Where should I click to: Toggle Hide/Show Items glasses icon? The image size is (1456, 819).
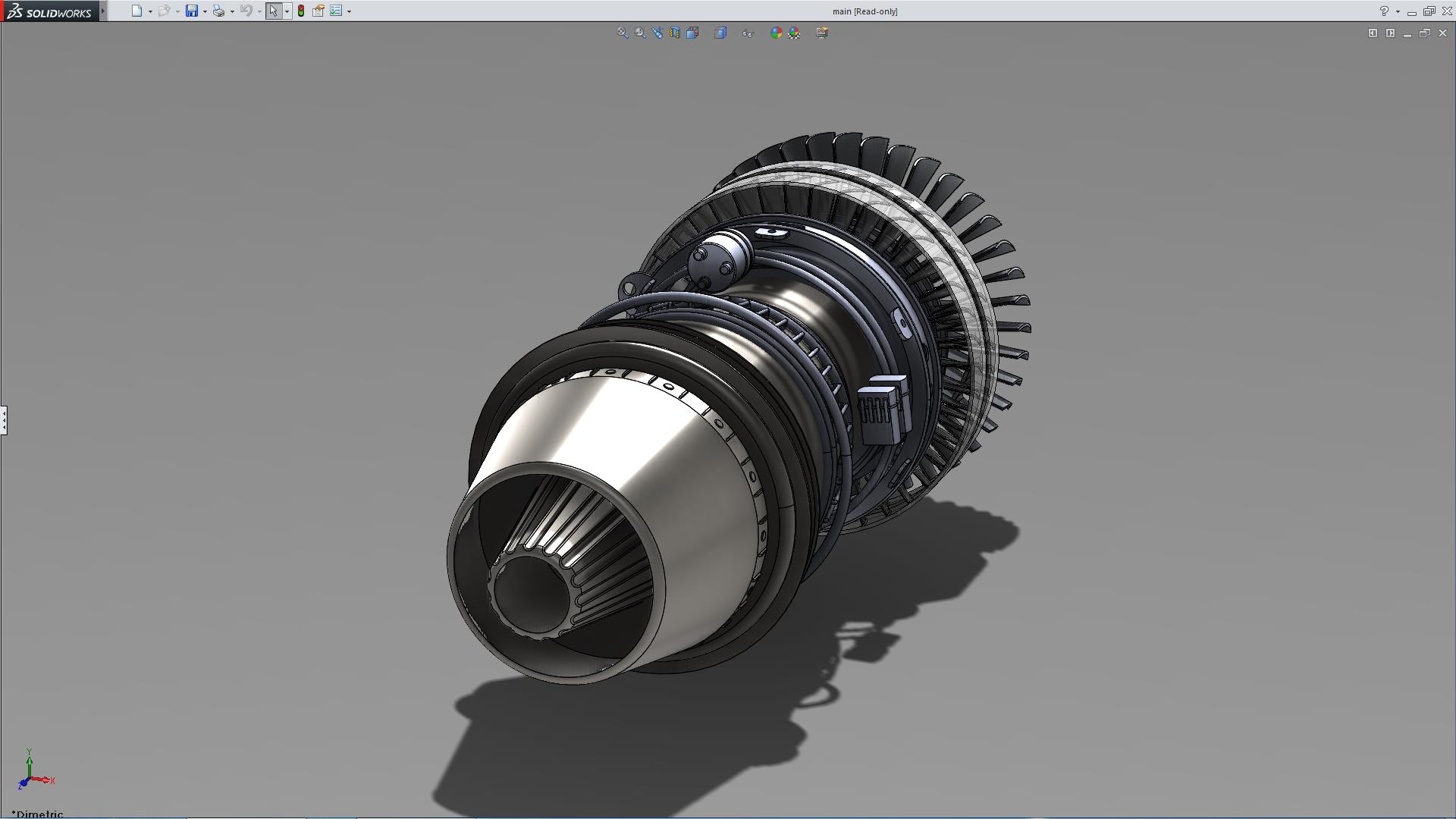coord(748,33)
